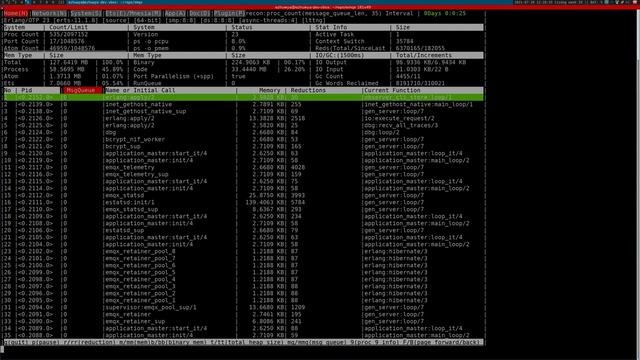640x360 pixels.
Task: Select the emqx_retainer_pool_5 process
Action: click(x=140, y=272)
